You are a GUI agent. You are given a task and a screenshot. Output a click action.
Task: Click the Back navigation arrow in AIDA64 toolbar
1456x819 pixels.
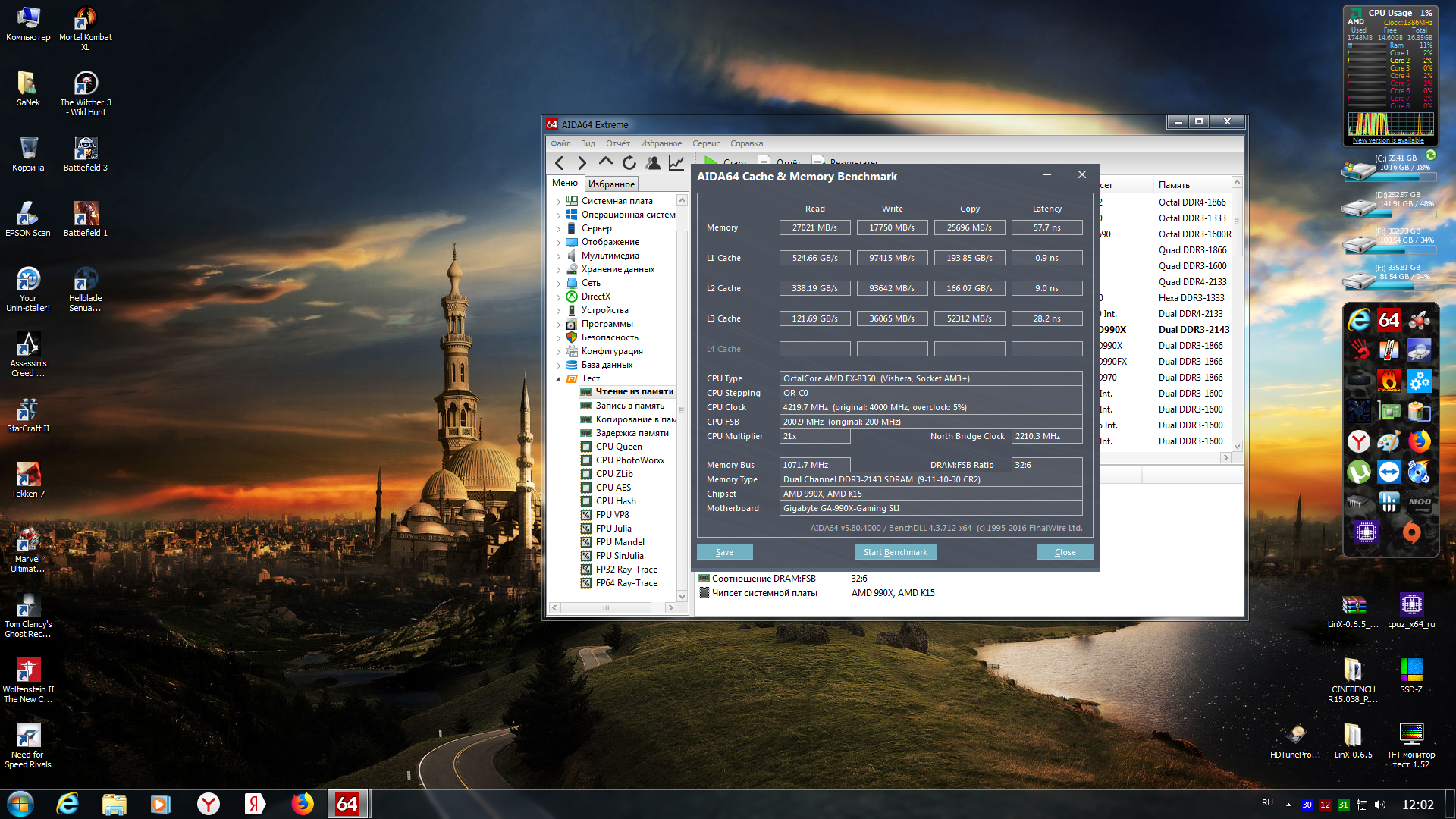coord(559,163)
